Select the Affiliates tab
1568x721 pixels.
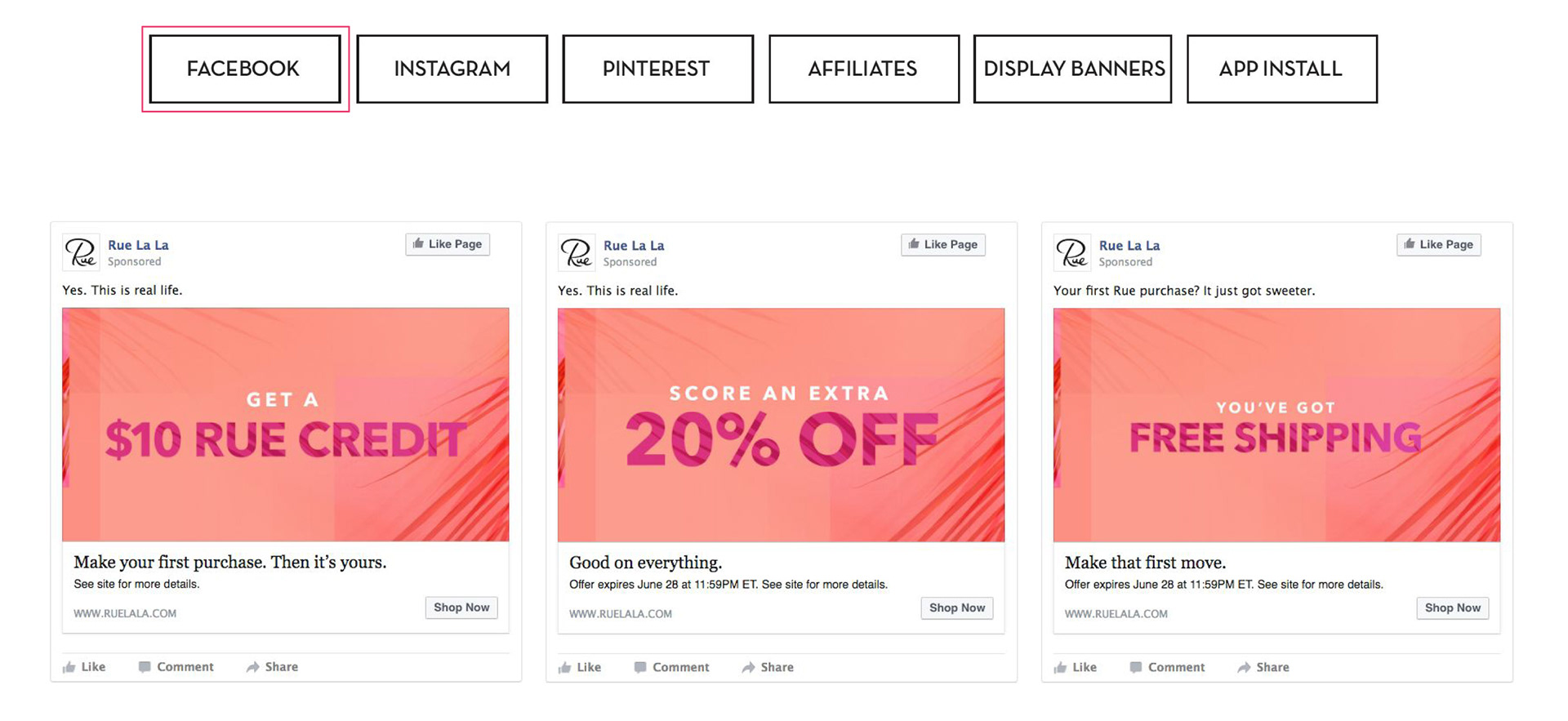(864, 69)
